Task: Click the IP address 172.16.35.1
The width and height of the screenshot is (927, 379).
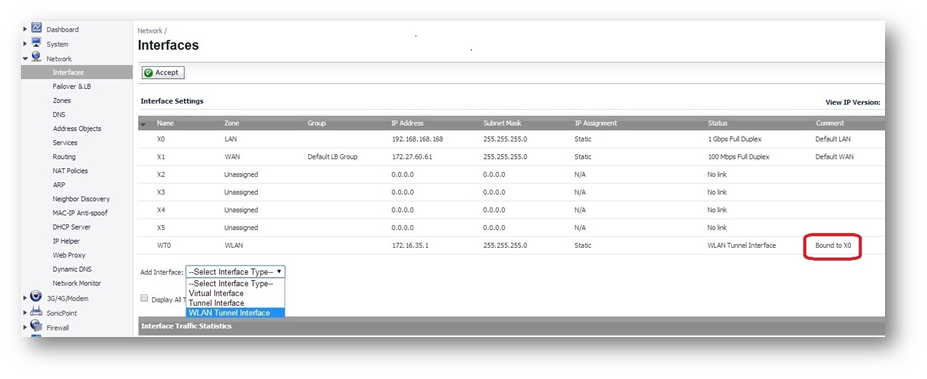Action: [x=409, y=245]
